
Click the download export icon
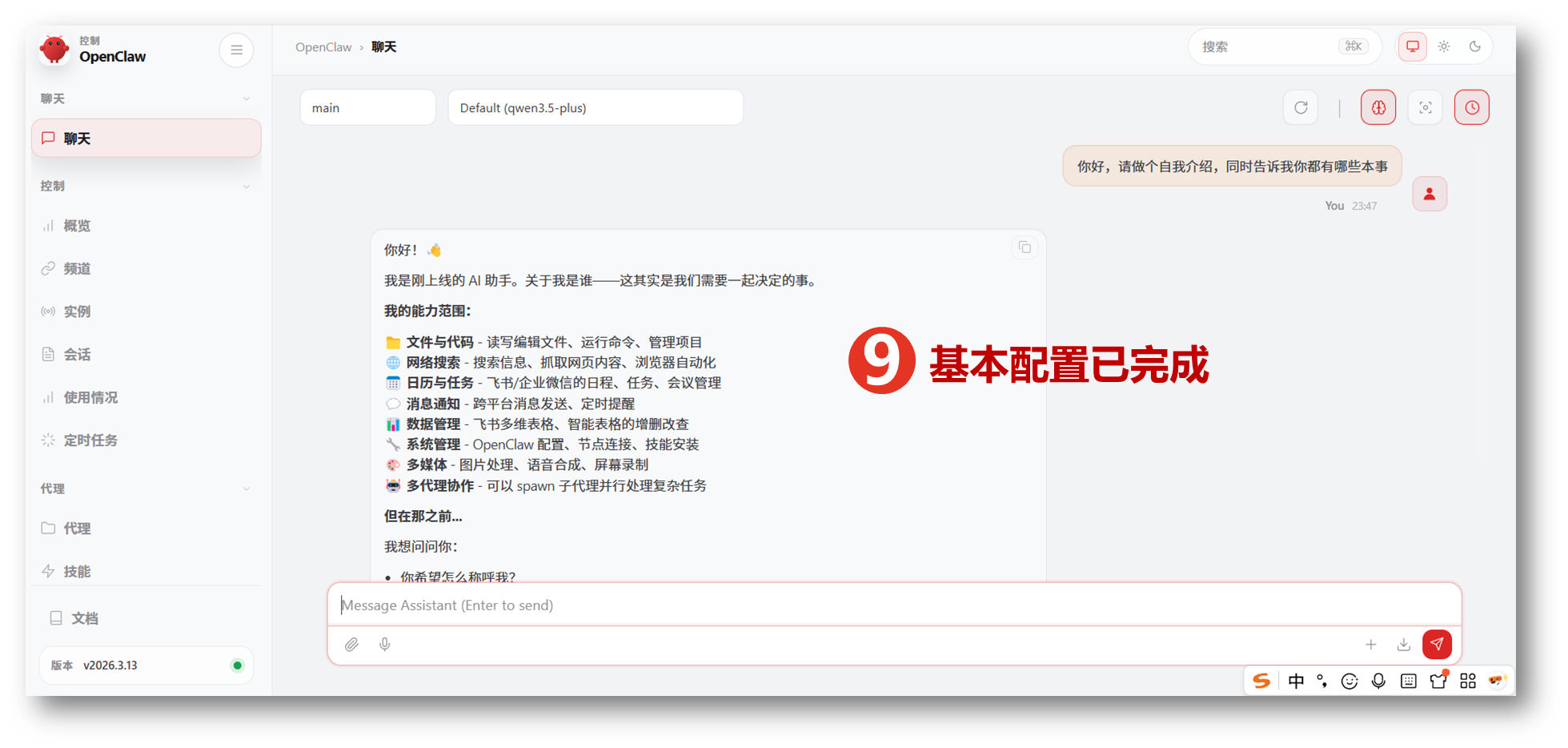pyautogui.click(x=1404, y=645)
